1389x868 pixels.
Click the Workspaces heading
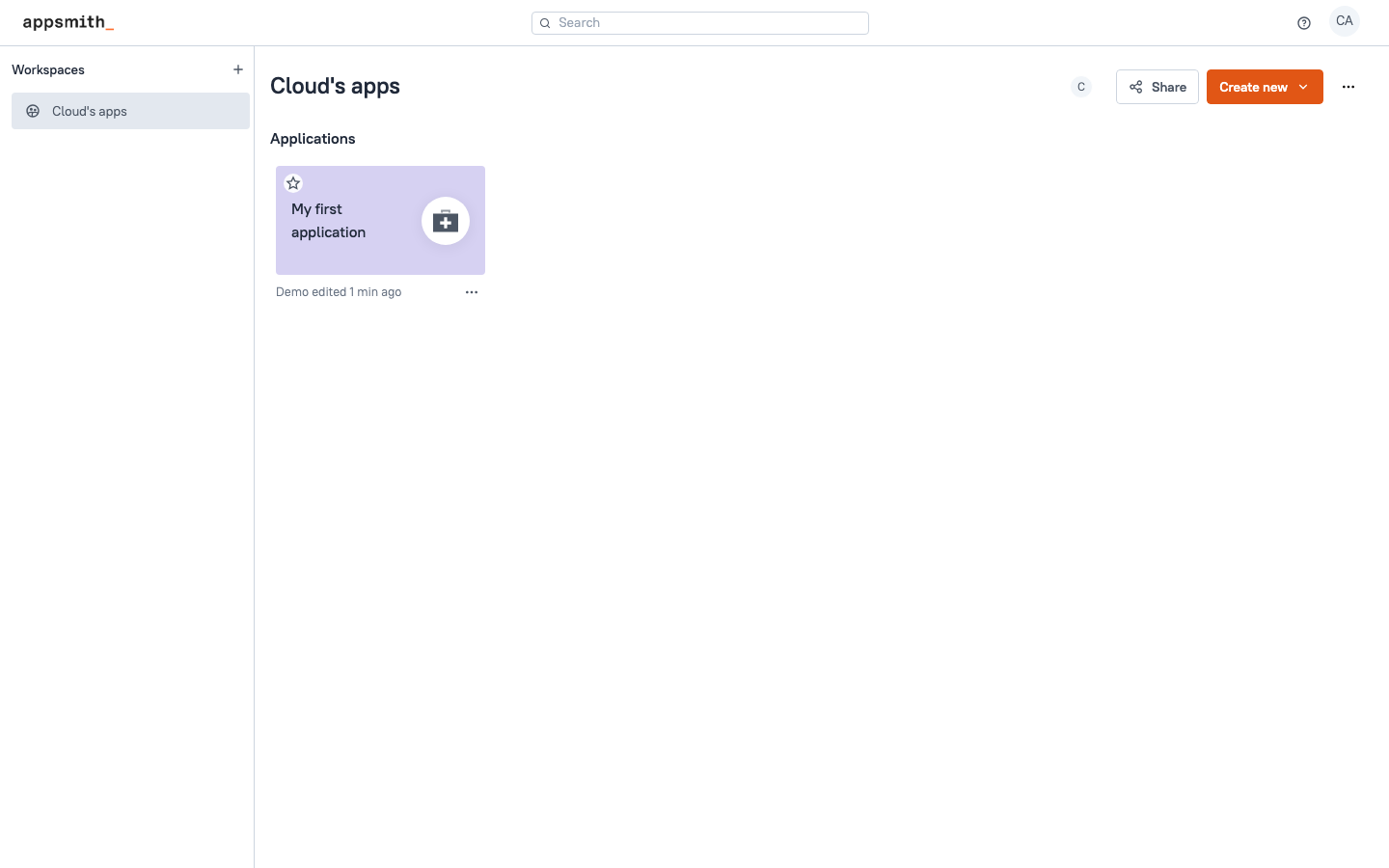[x=48, y=69]
